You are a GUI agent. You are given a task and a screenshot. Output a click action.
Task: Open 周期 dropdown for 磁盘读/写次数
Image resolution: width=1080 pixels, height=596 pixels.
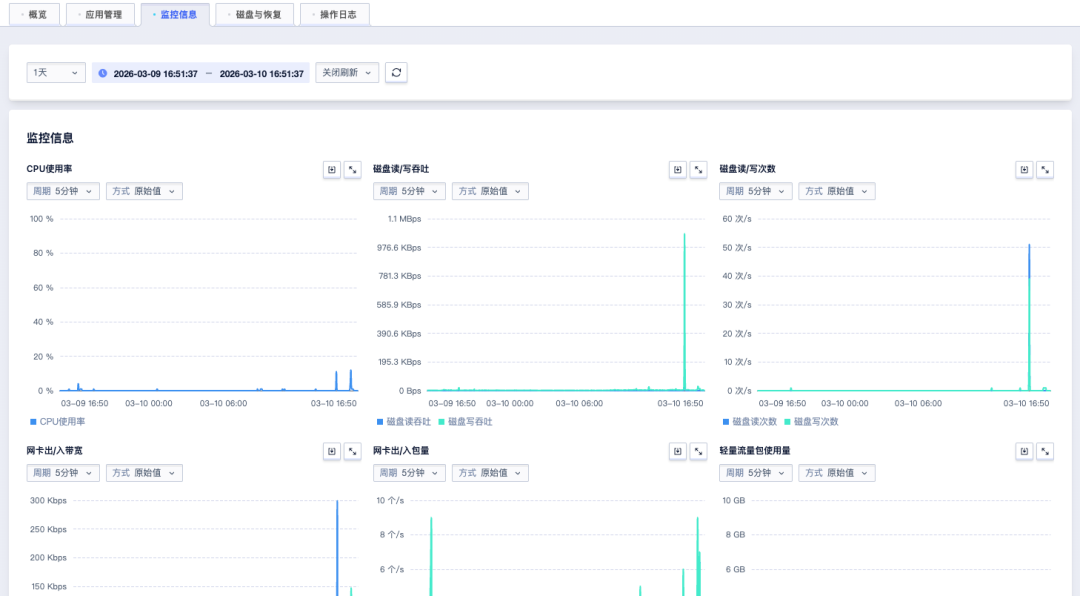(756, 191)
